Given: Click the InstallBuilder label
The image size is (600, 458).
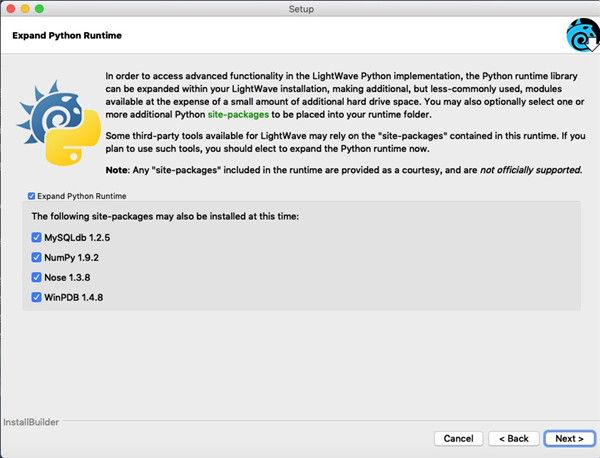Looking at the screenshot, I should [31, 422].
